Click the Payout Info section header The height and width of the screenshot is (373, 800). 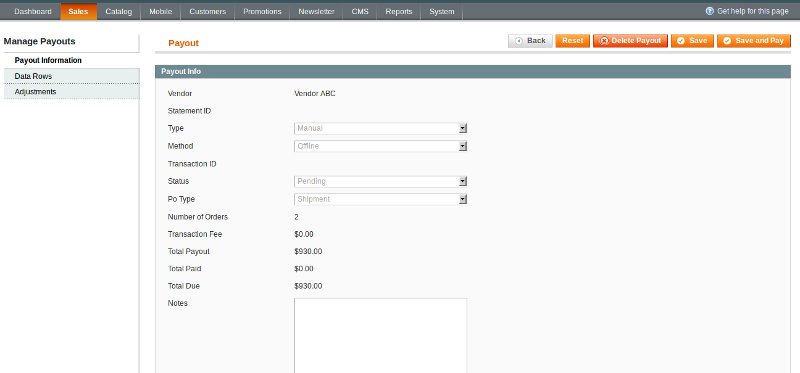pos(472,71)
